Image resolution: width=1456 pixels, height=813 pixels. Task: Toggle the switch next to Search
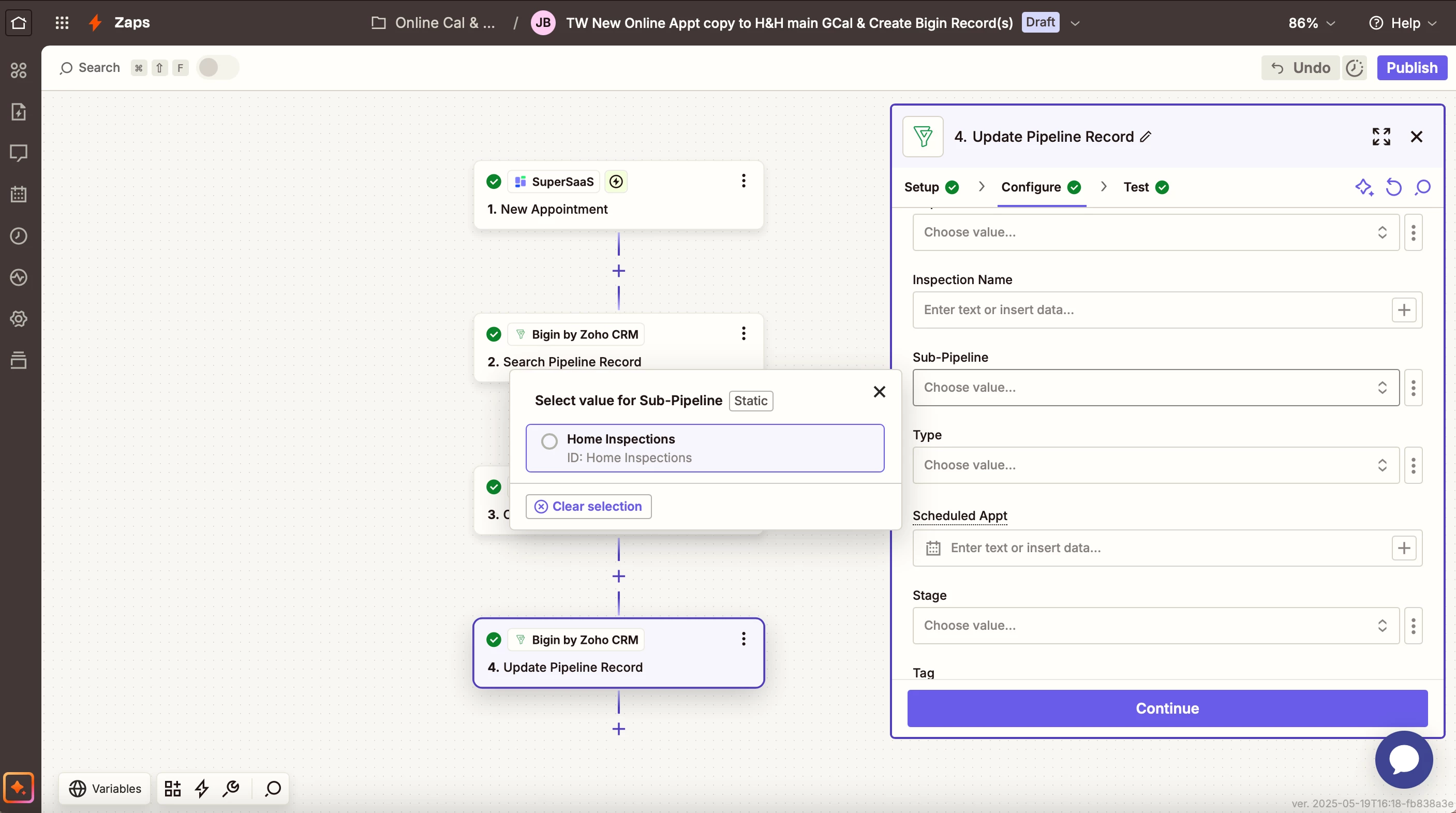(x=218, y=68)
